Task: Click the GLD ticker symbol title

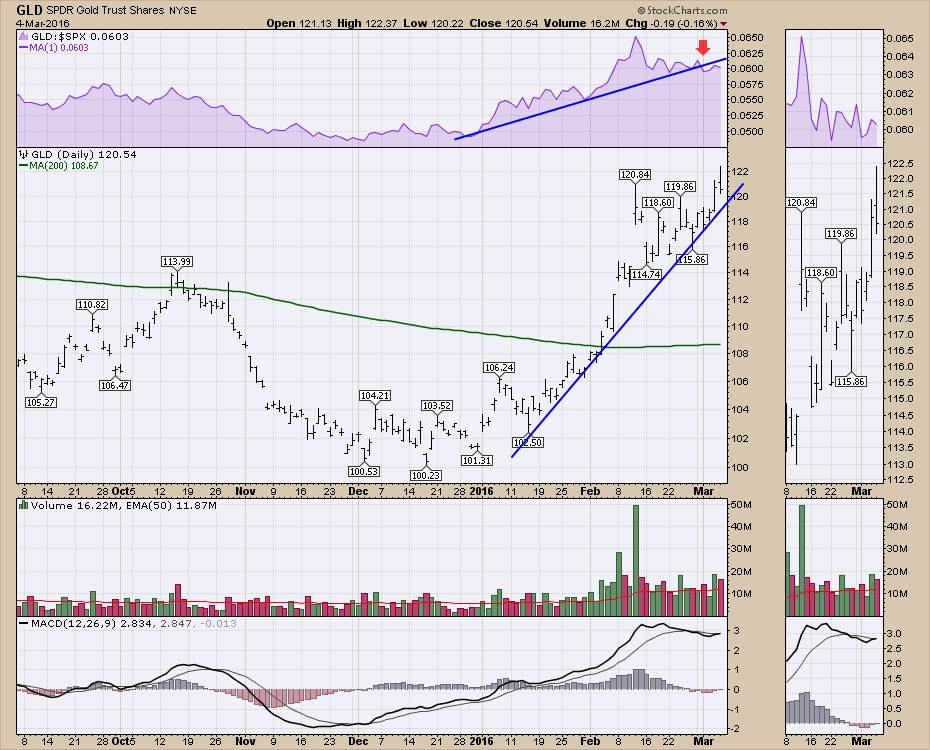Action: pos(30,9)
